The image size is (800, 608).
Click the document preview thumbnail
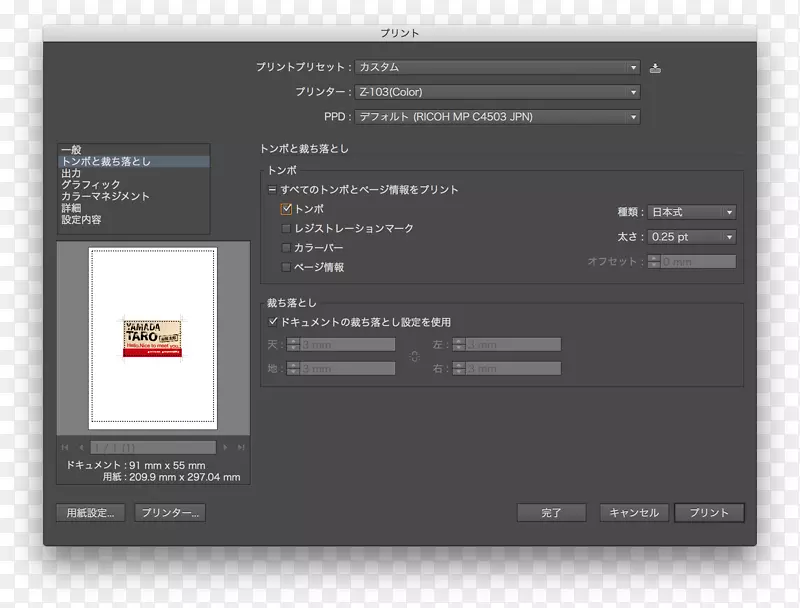tap(152, 335)
